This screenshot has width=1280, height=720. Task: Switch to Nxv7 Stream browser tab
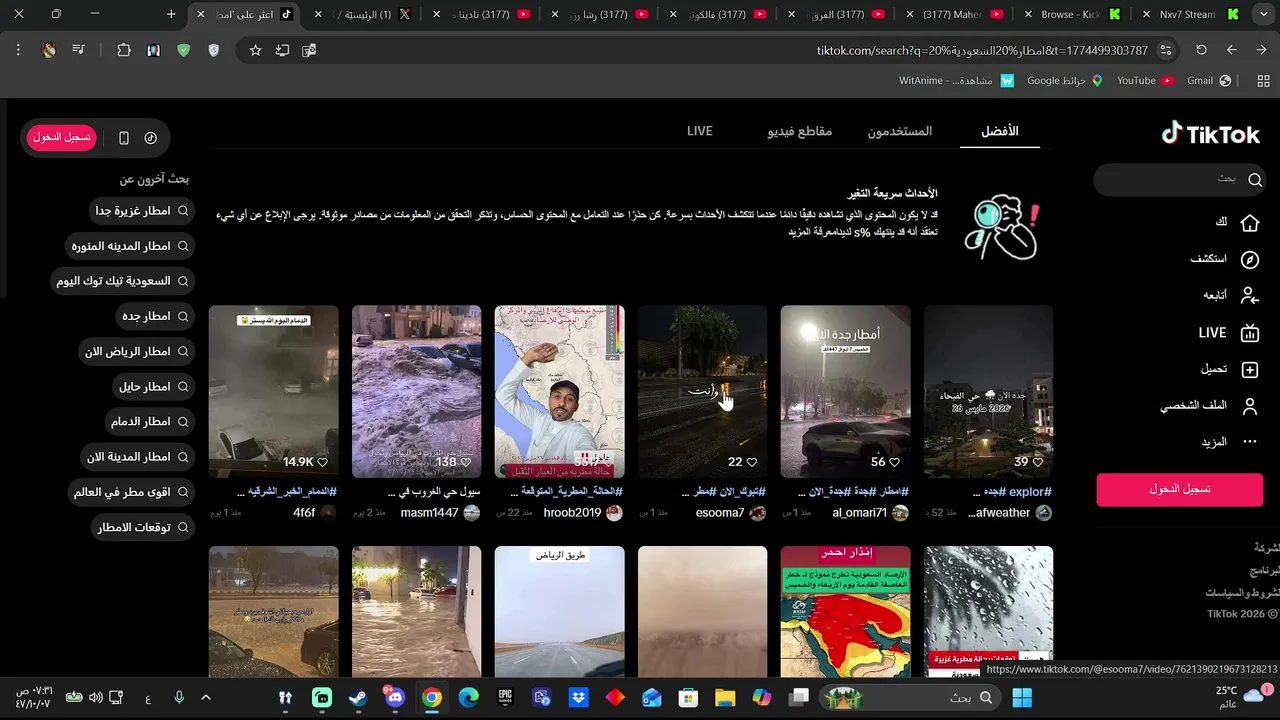1195,14
